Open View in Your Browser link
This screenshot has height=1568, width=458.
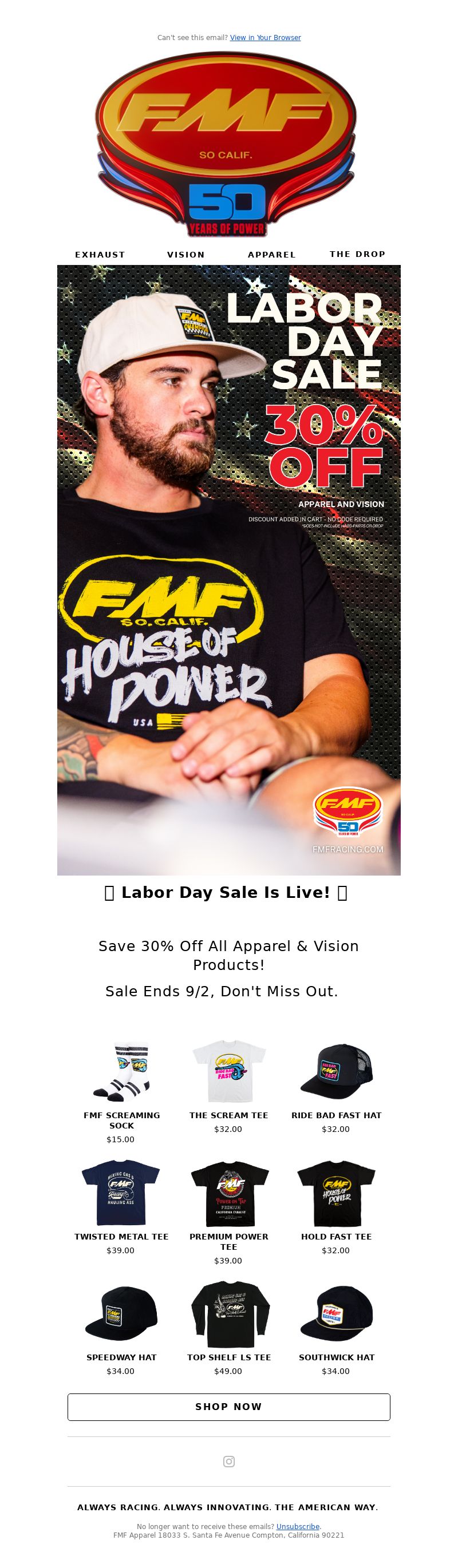[266, 38]
